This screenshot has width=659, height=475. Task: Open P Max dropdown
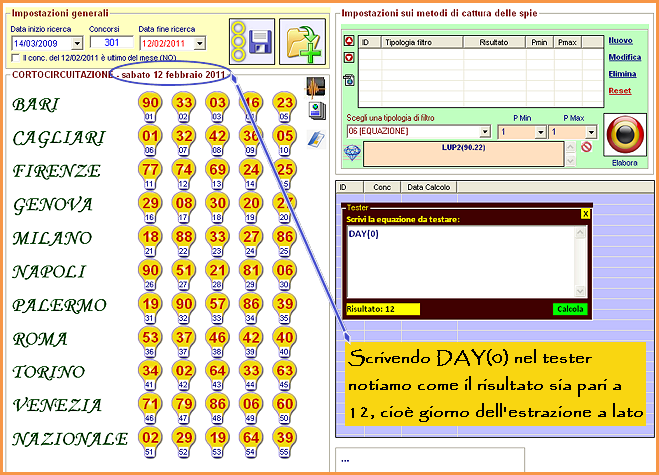591,132
